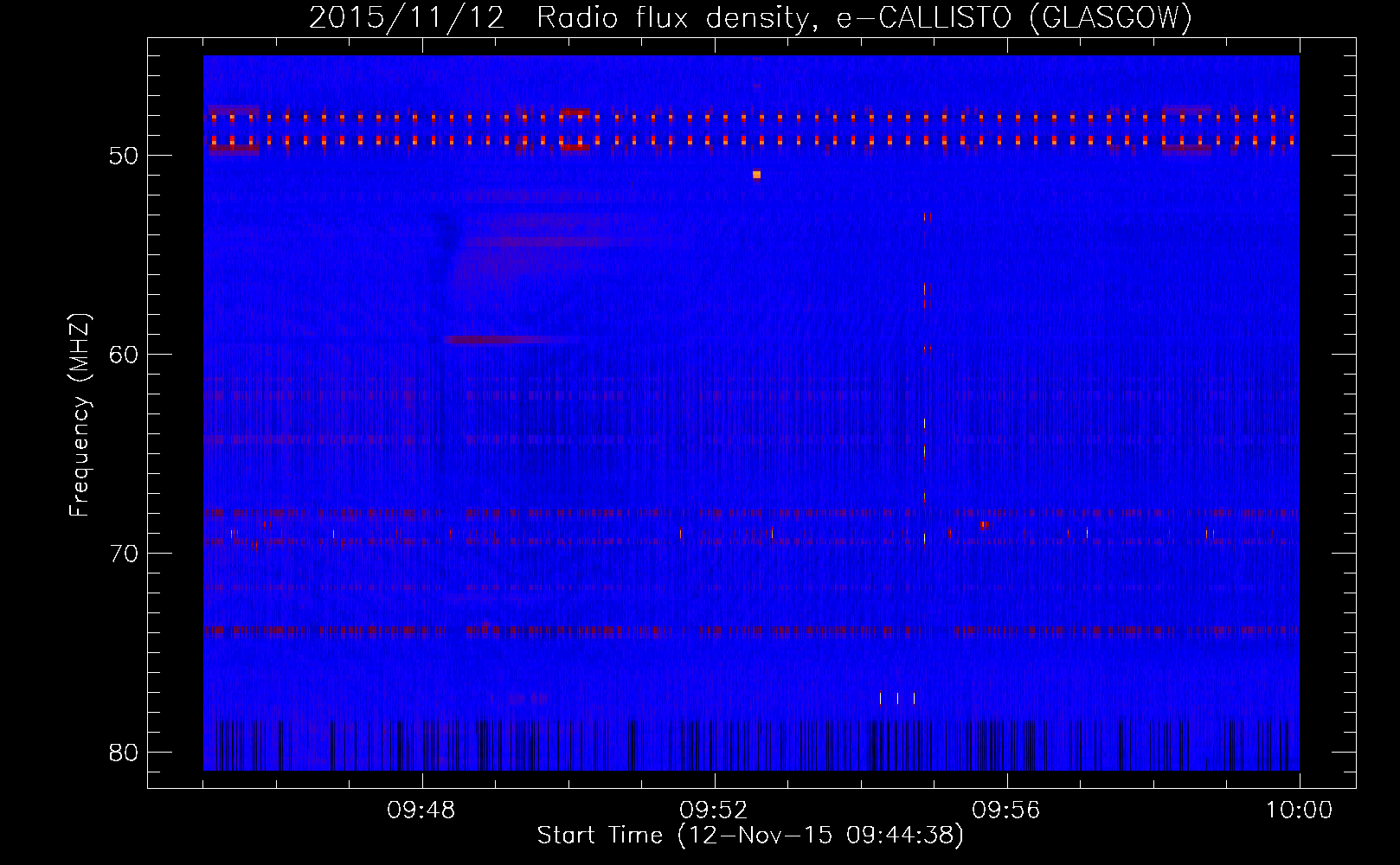The height and width of the screenshot is (865, 1400).
Task: Click the plot title mentioning e-CALLISTO (GLASGOW)
Action: pos(750,17)
